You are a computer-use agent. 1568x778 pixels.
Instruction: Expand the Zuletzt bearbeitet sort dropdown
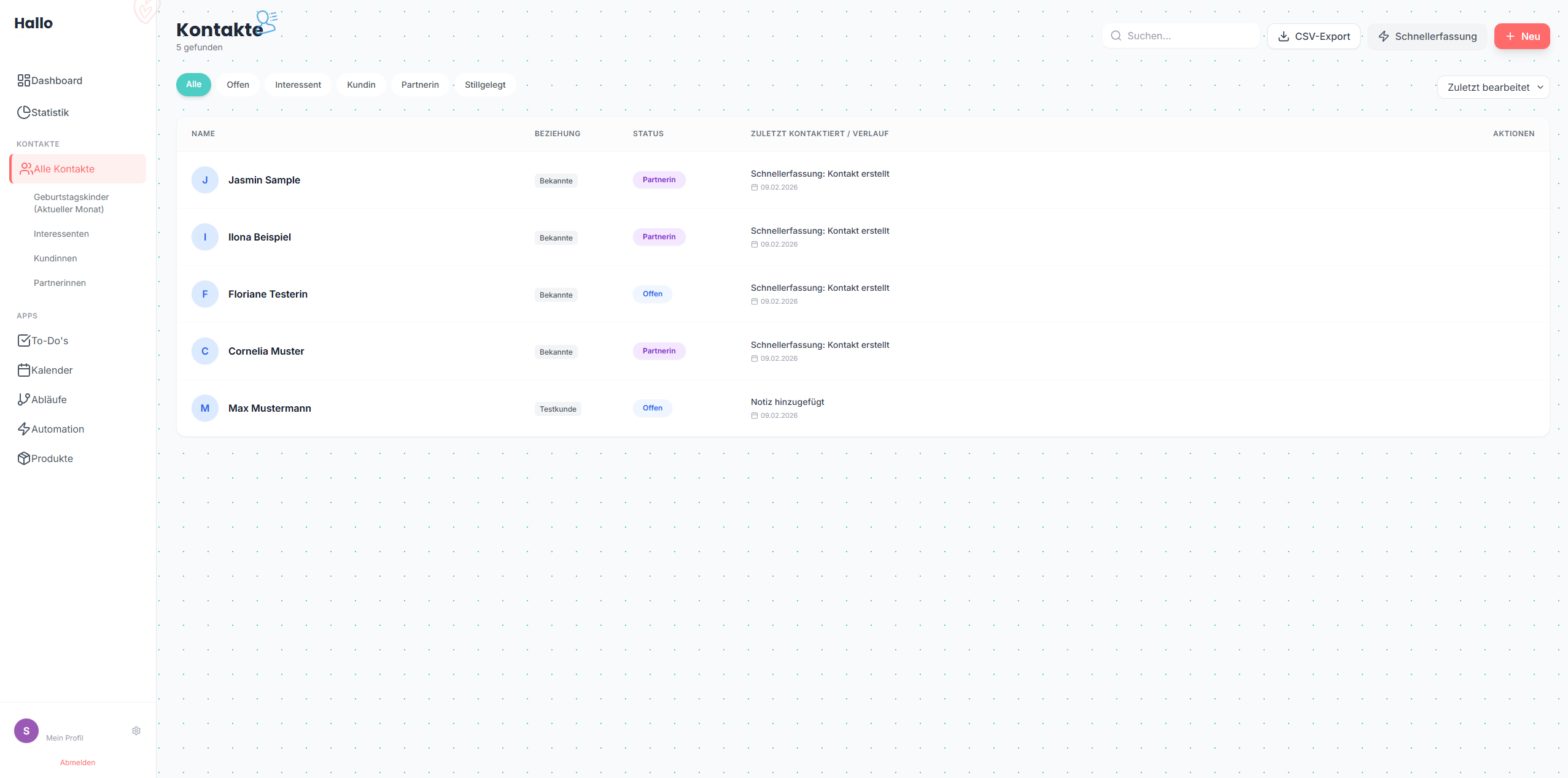click(x=1493, y=87)
